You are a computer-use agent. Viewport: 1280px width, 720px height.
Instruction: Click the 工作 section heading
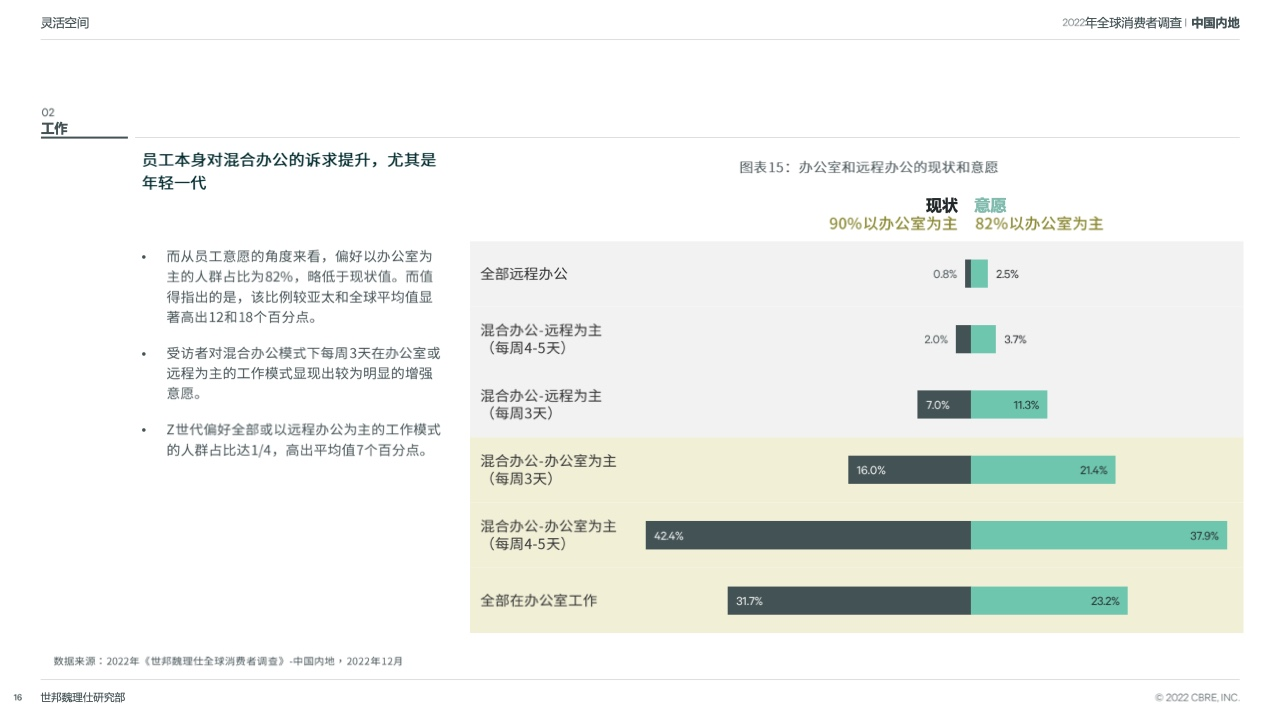[x=54, y=129]
